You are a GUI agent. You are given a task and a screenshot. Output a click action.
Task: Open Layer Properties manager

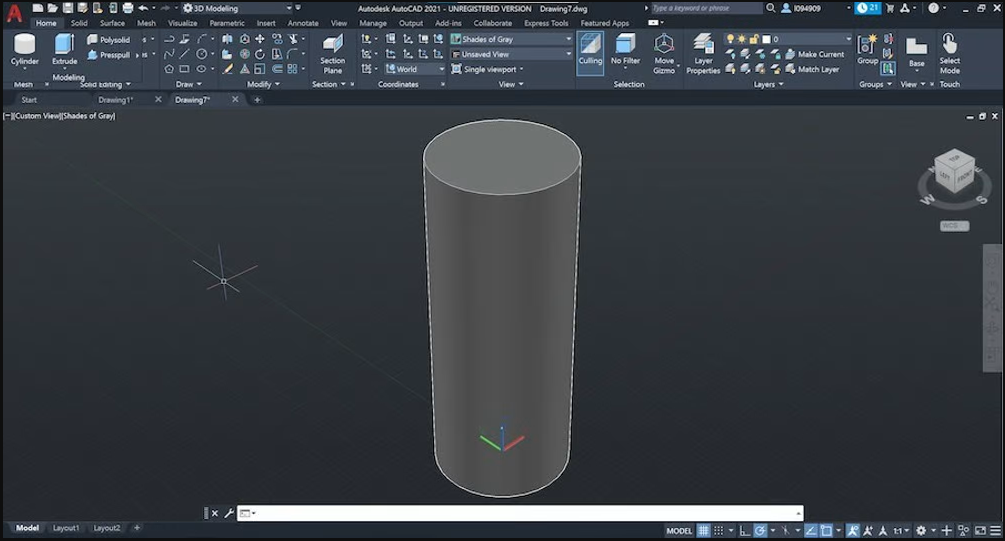point(703,54)
